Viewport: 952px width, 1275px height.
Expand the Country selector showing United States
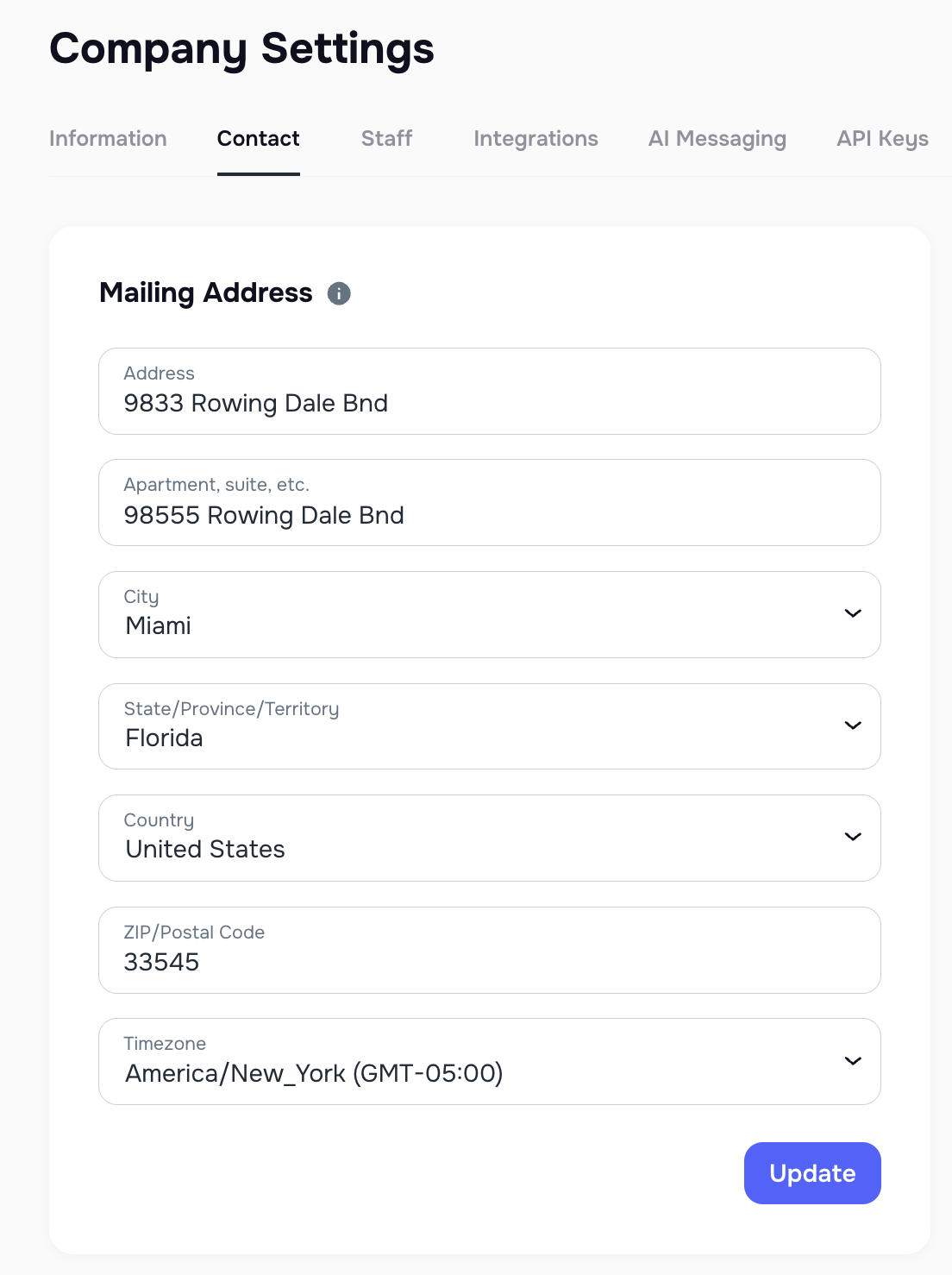coord(489,838)
